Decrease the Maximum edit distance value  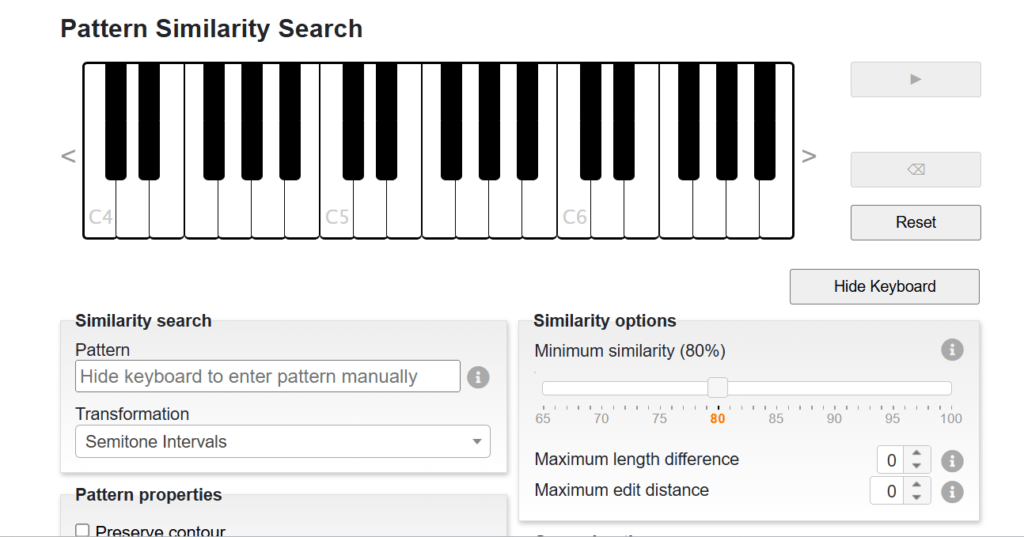pos(917,498)
